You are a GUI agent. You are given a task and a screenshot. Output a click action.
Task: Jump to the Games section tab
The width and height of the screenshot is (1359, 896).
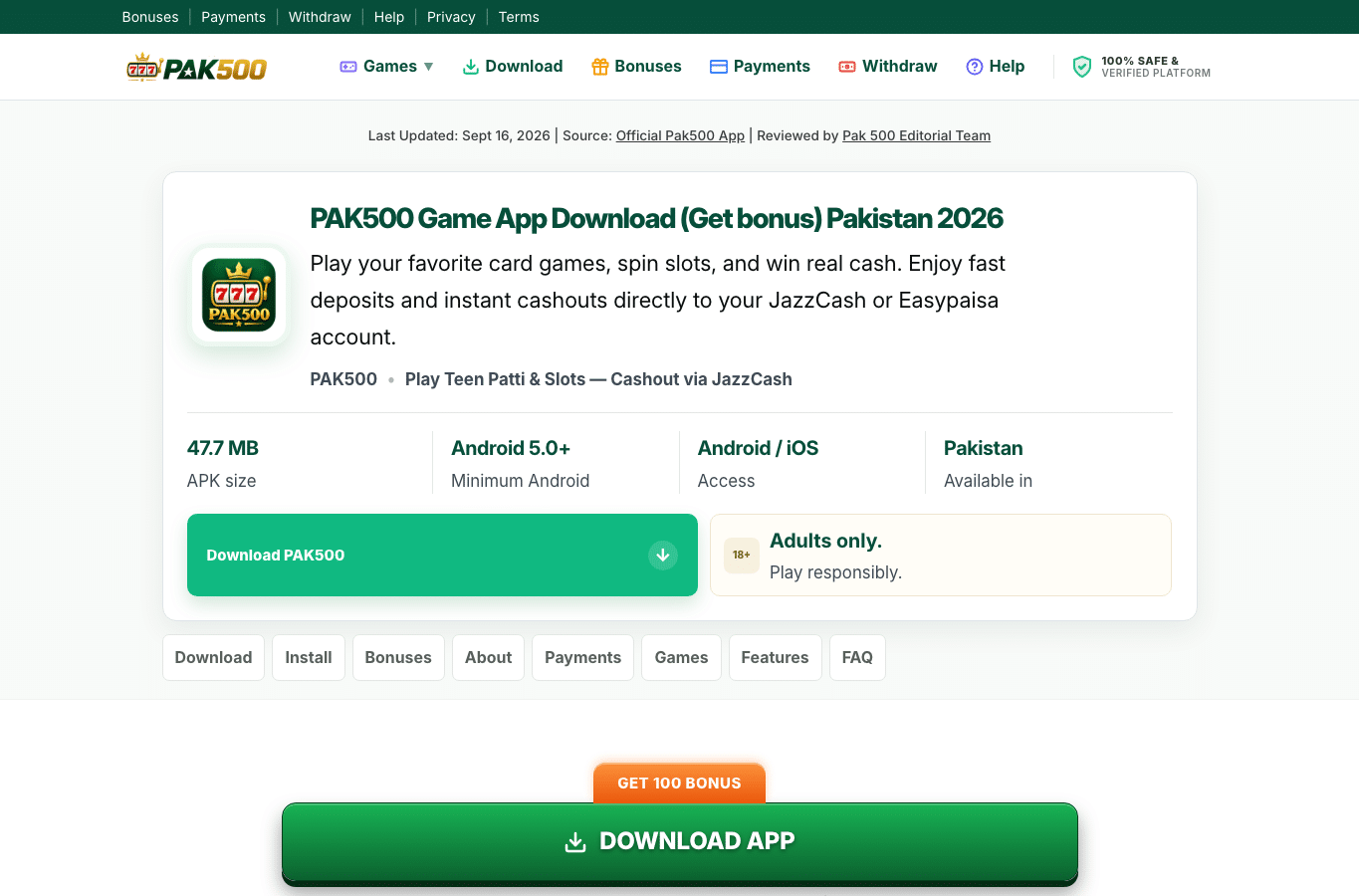(681, 657)
